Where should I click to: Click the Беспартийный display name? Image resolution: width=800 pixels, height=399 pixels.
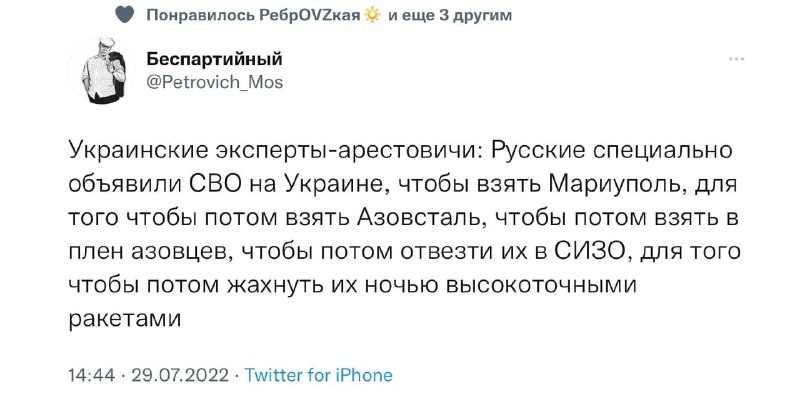click(214, 59)
